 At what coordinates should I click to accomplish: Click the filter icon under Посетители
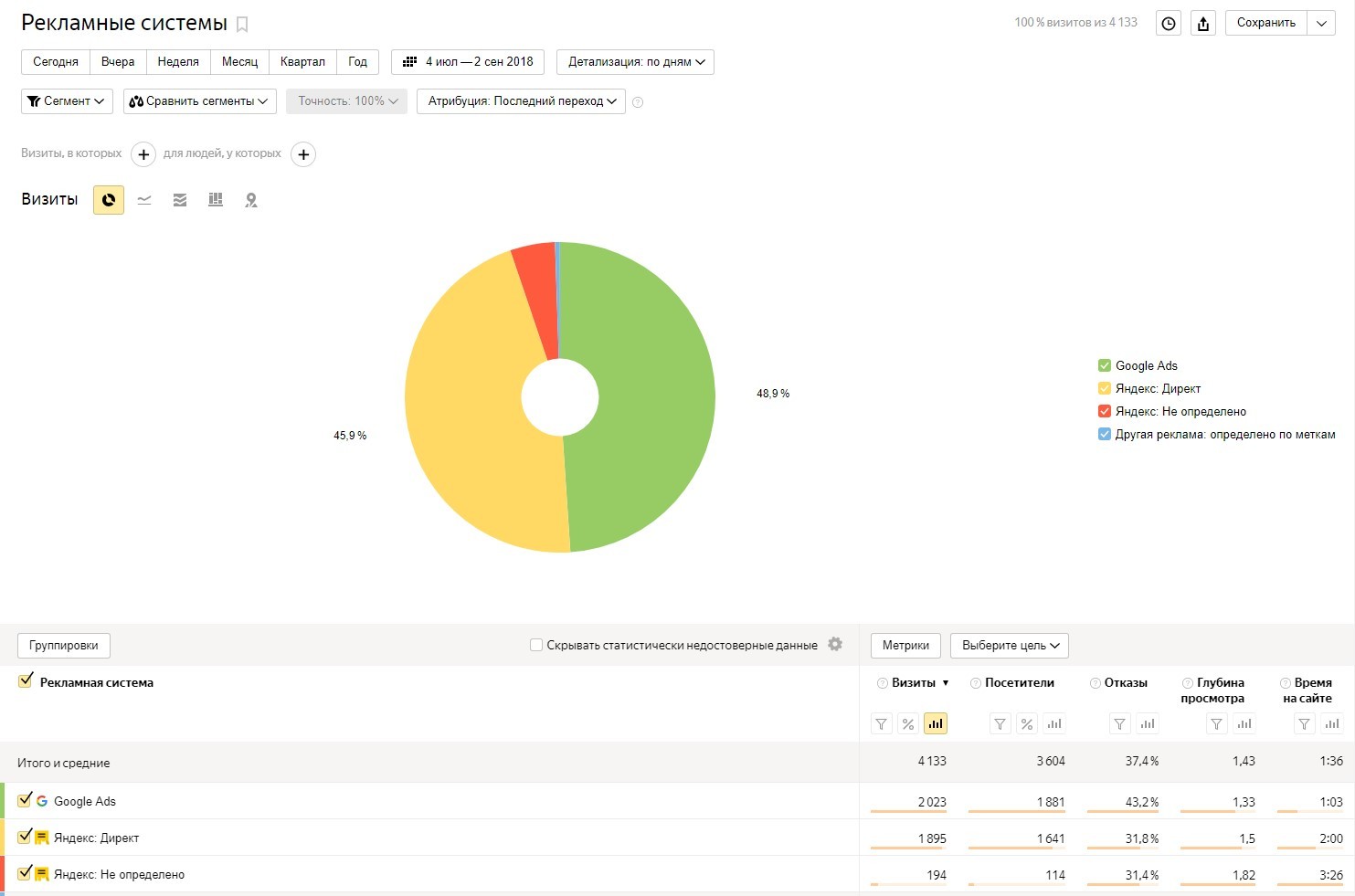1000,724
